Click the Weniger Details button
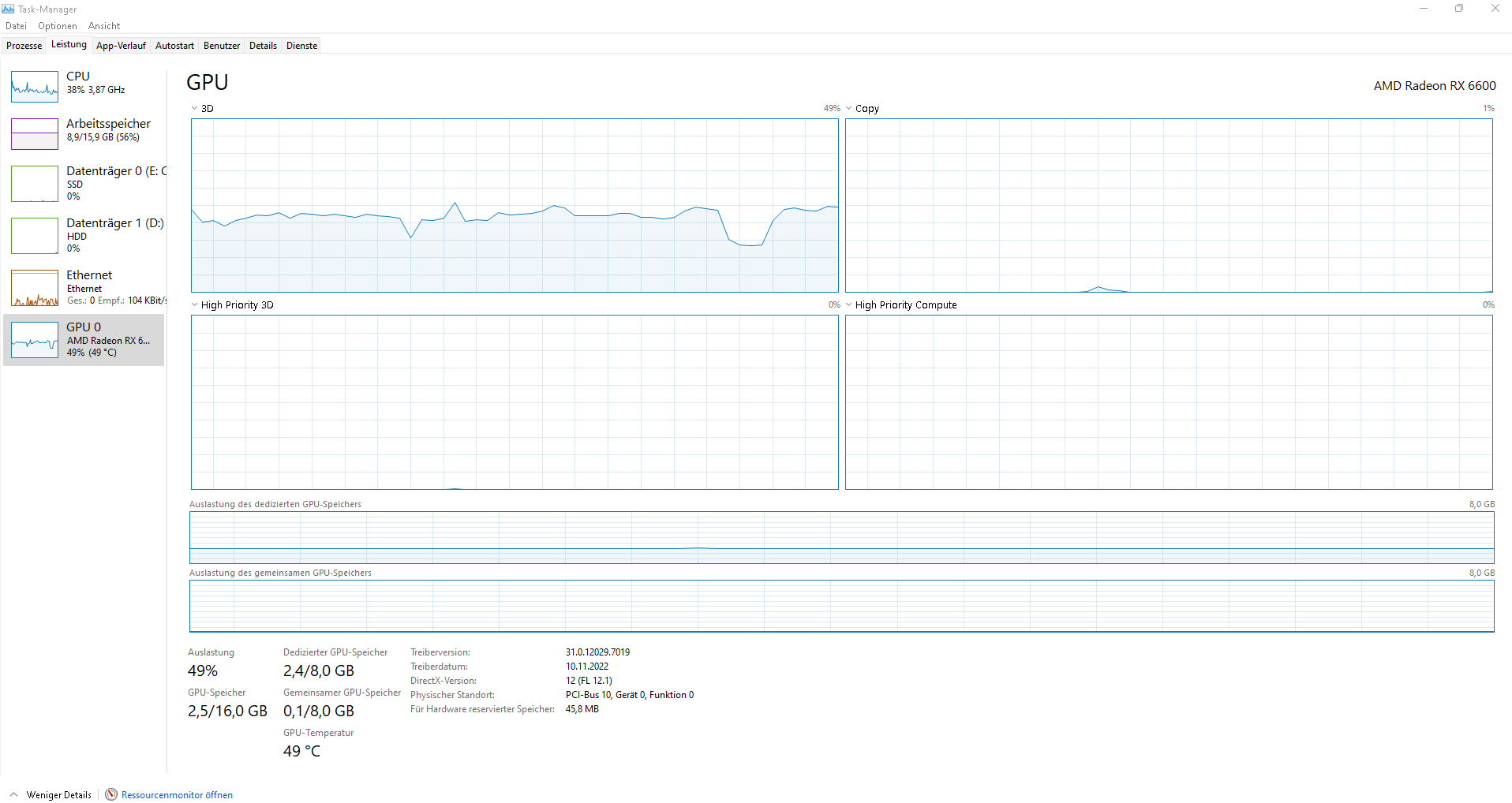This screenshot has width=1512, height=803. (x=59, y=795)
